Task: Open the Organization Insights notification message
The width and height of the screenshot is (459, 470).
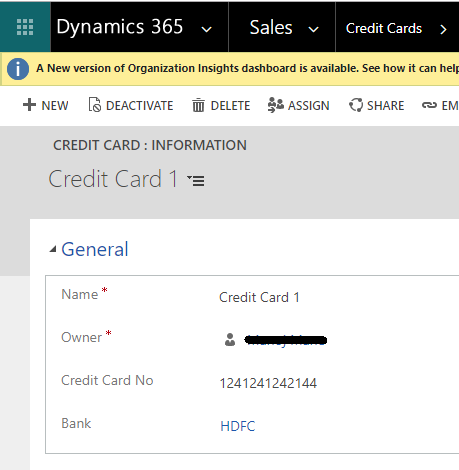Action: click(x=248, y=68)
